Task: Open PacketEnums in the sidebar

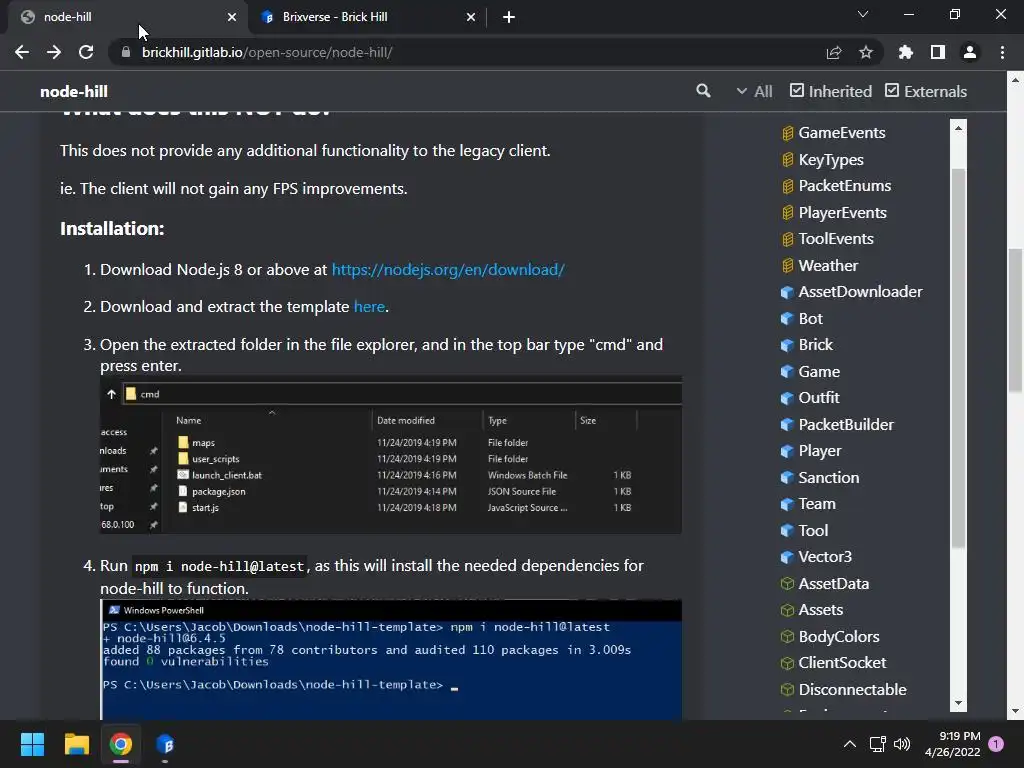Action: (836, 185)
